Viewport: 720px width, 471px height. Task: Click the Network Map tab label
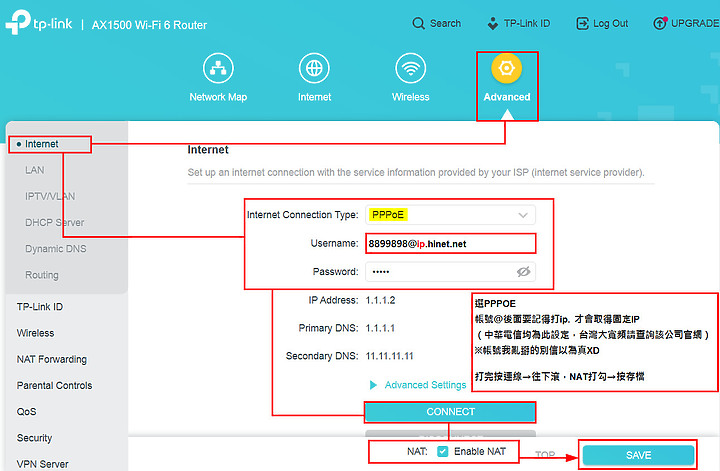[218, 97]
